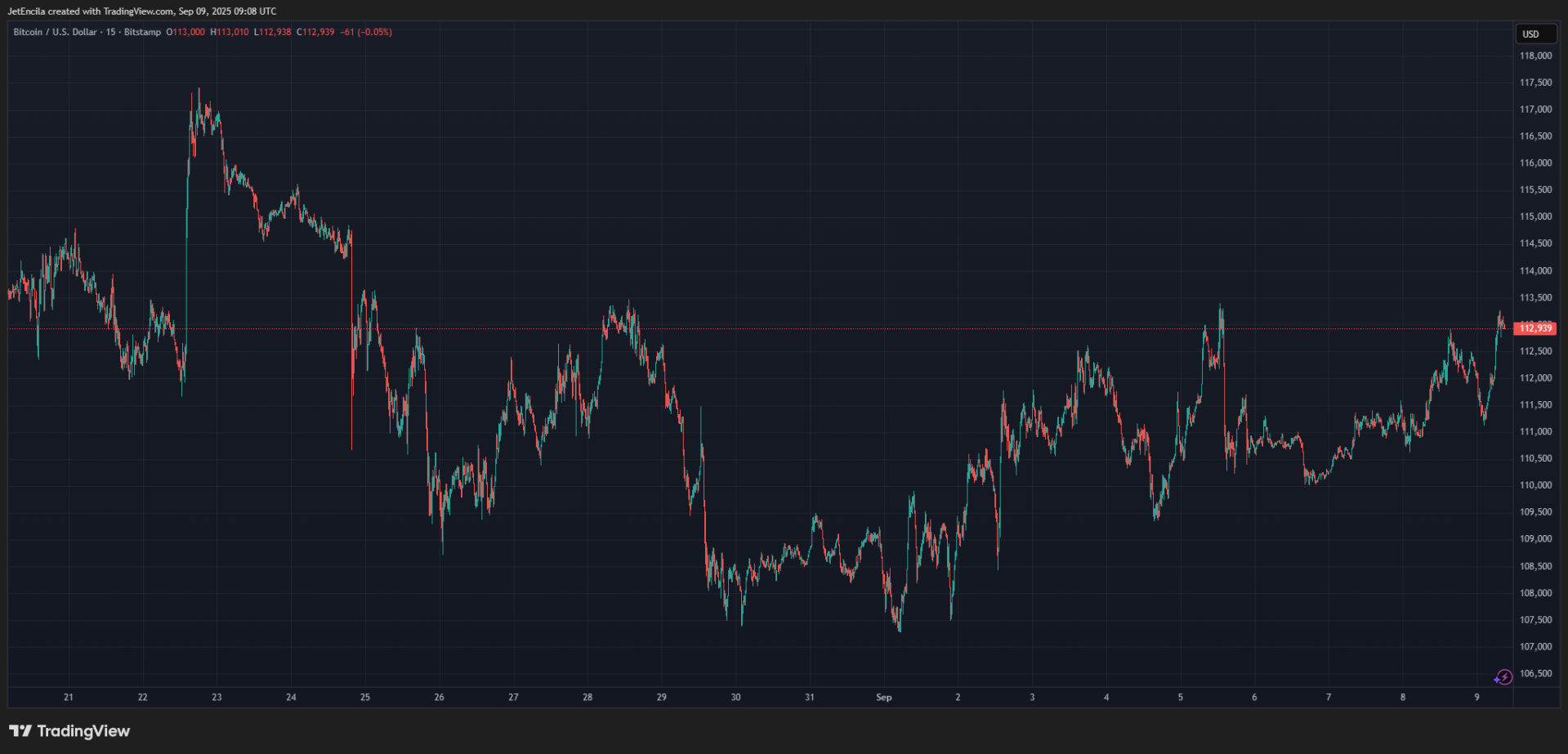Click the 110,000 price scale label
This screenshot has height=754, width=1568.
point(1535,485)
